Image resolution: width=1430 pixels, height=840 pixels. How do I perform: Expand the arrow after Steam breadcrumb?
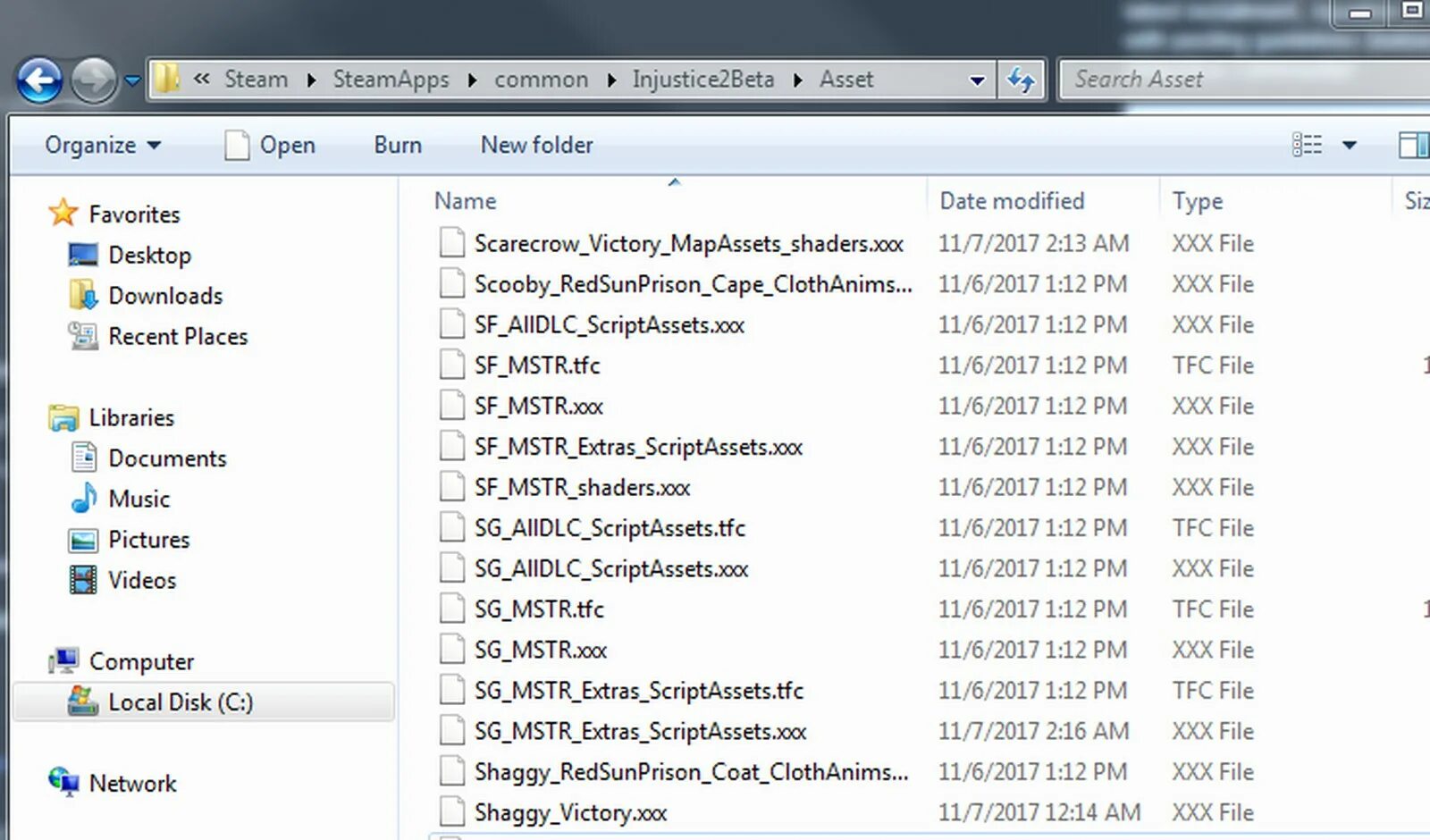(x=311, y=80)
